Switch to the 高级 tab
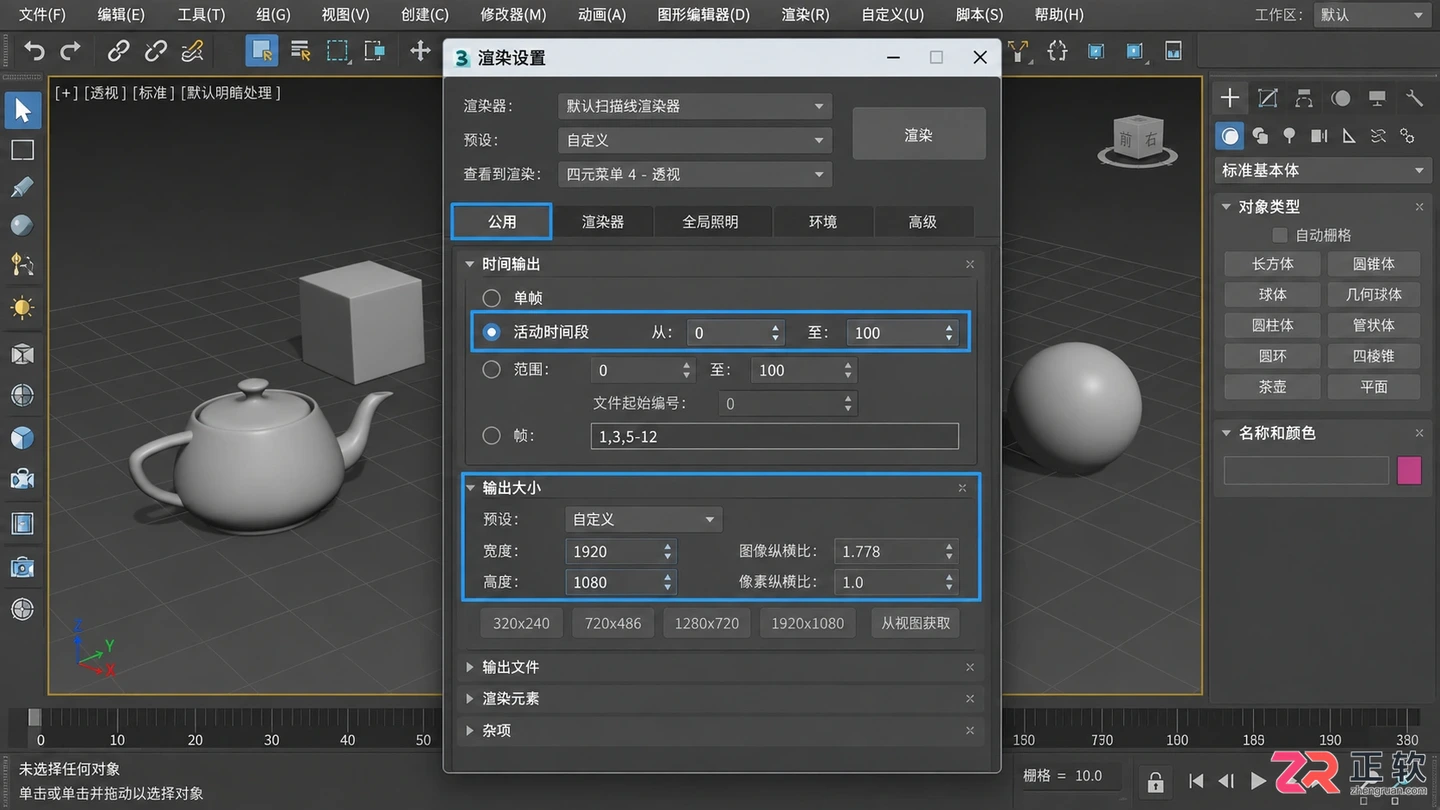 (923, 222)
